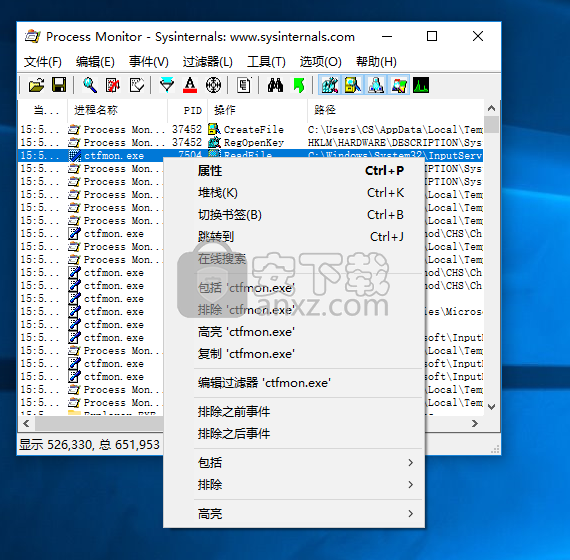Sort by the 进程名称 column header
This screenshot has width=570, height=560.
117,110
